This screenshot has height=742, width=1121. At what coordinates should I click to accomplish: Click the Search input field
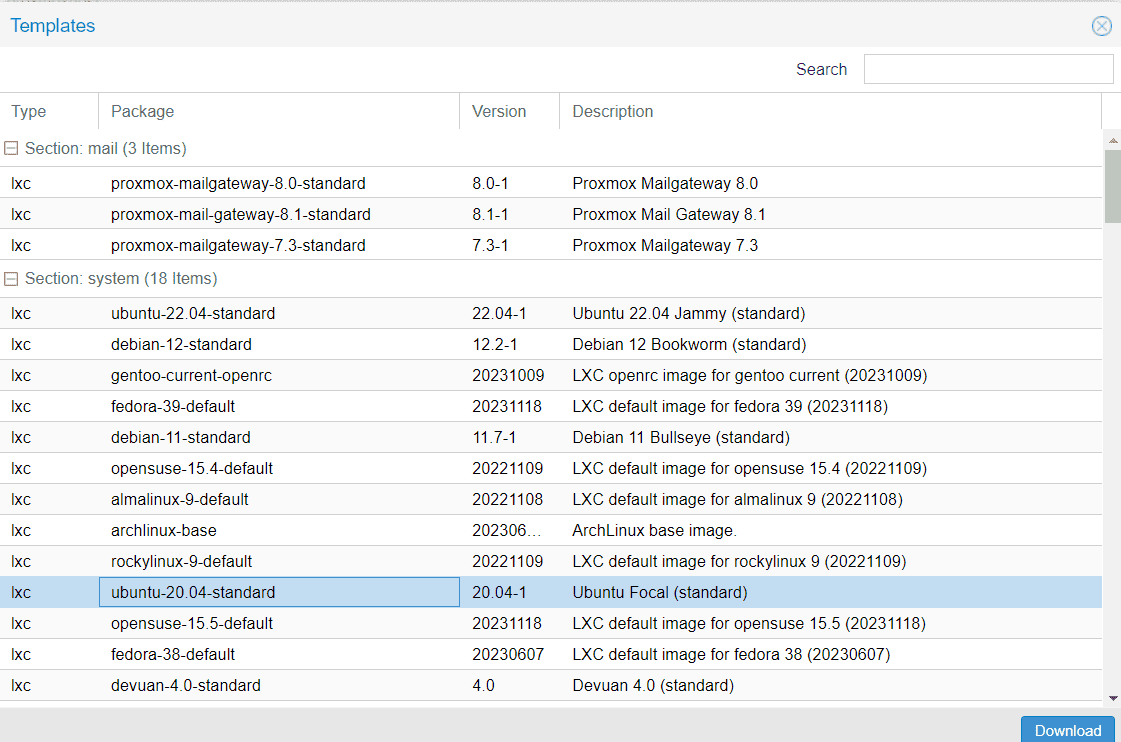click(x=988, y=69)
